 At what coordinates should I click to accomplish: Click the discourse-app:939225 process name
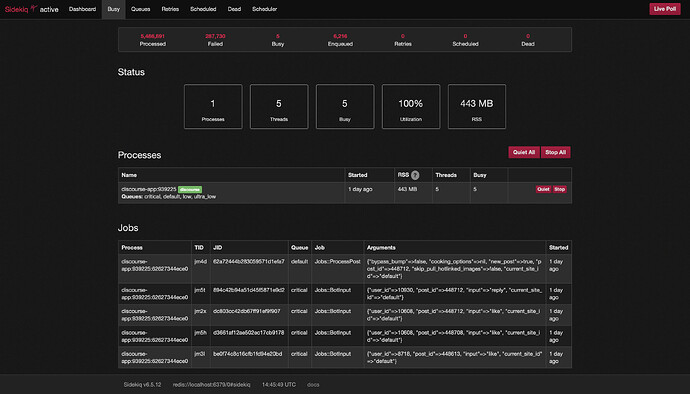point(149,189)
